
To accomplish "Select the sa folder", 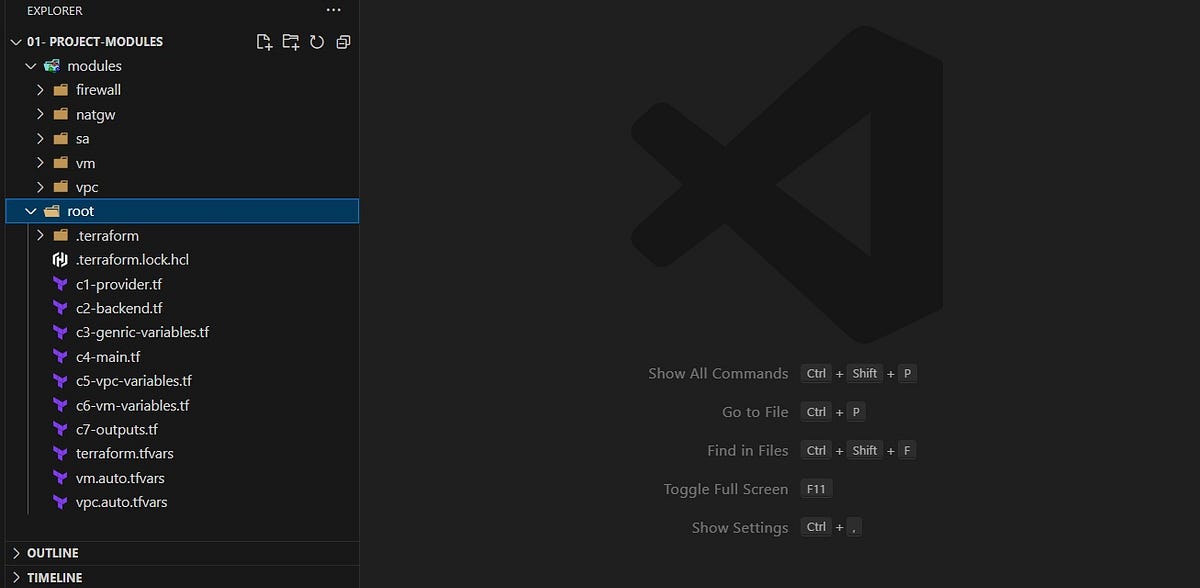I will [x=82, y=138].
